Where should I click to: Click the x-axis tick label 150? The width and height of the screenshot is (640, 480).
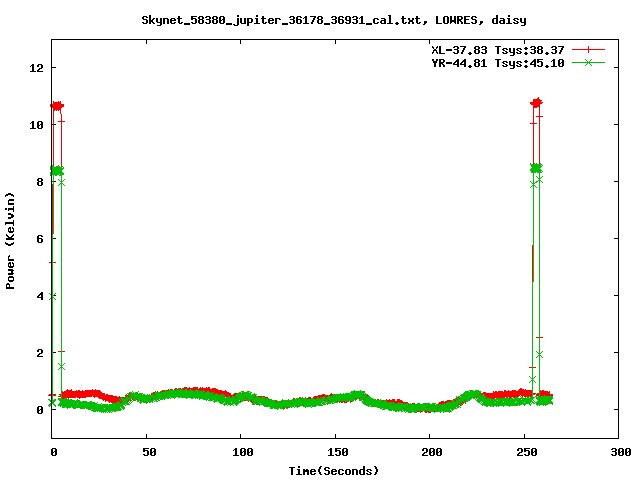(x=337, y=452)
